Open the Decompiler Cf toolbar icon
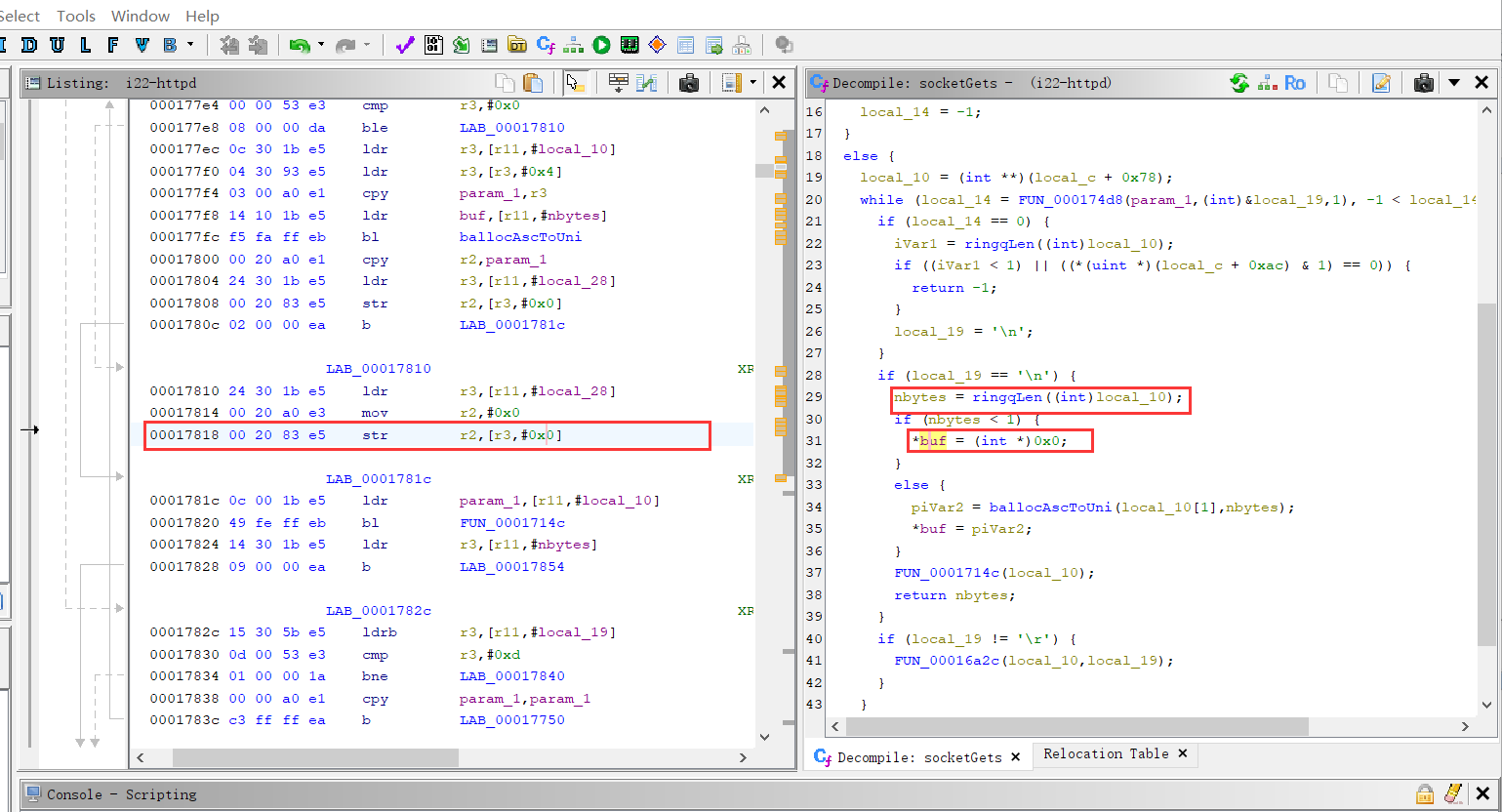The image size is (1502, 812). point(546,45)
